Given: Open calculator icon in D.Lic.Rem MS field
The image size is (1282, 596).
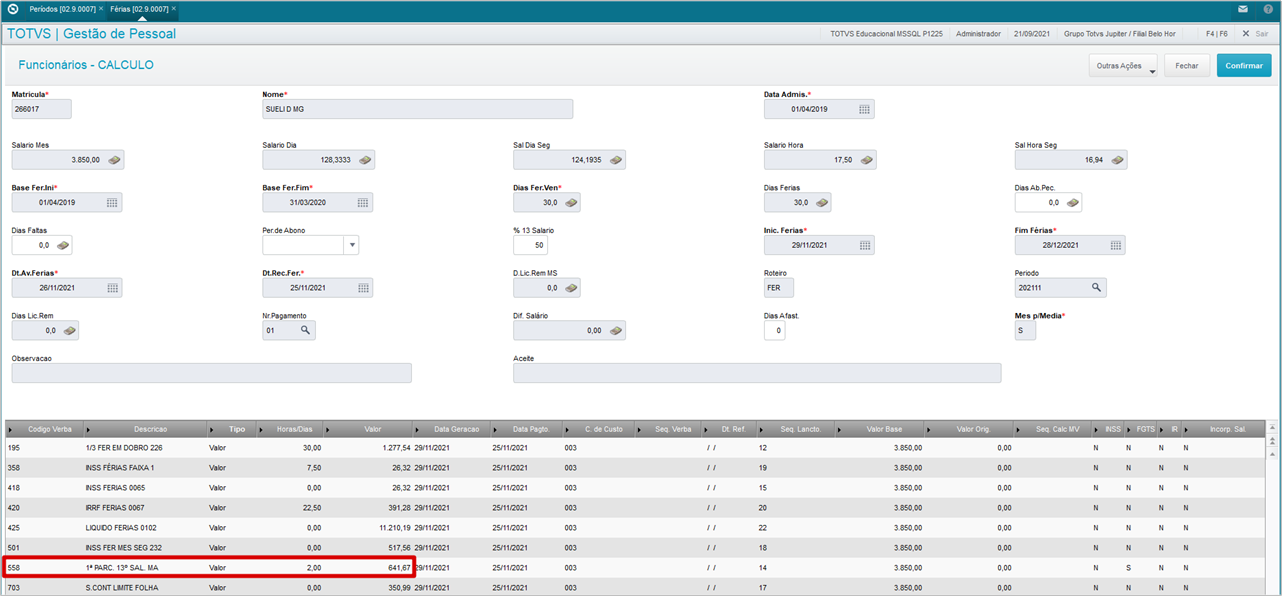Looking at the screenshot, I should (570, 288).
